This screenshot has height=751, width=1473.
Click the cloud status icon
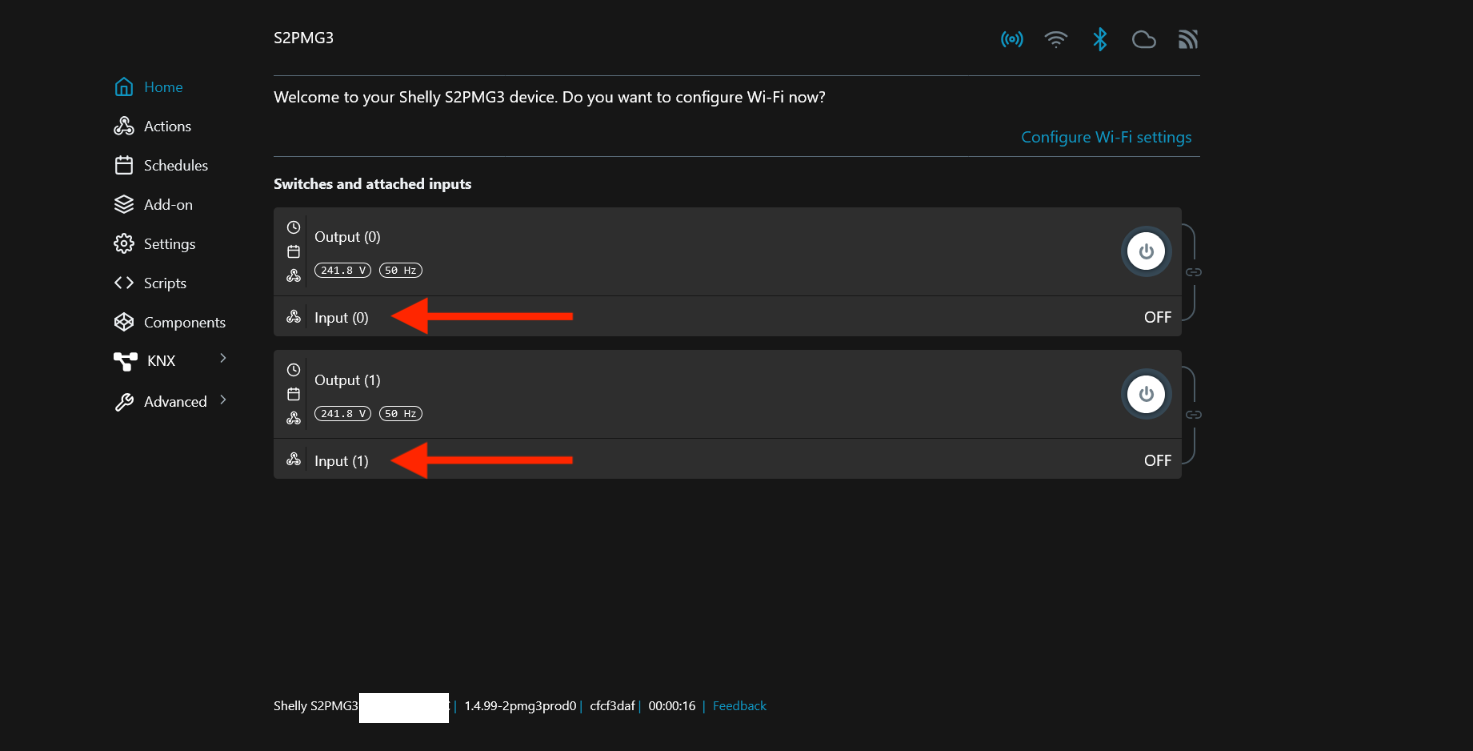point(1143,39)
